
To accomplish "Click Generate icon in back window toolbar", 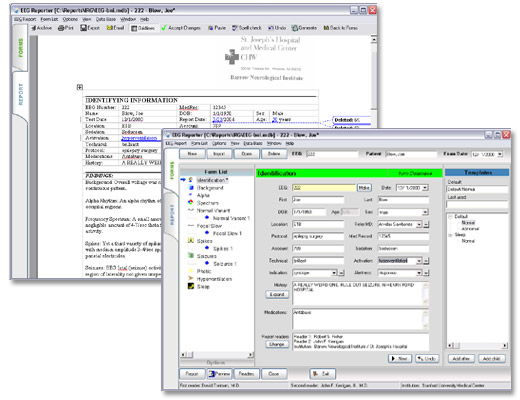I will [295, 28].
